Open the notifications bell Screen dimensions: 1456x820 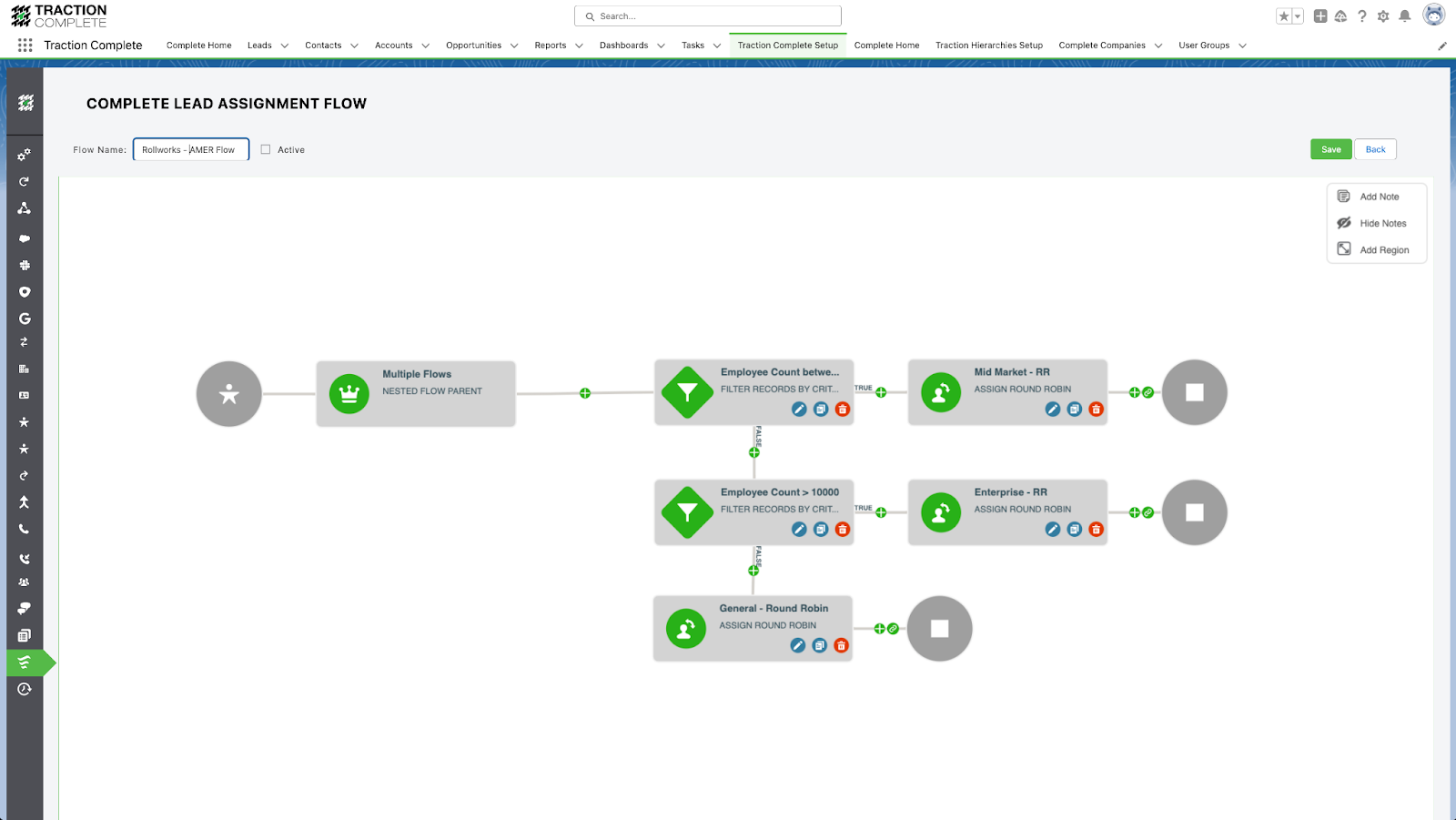pyautogui.click(x=1404, y=16)
